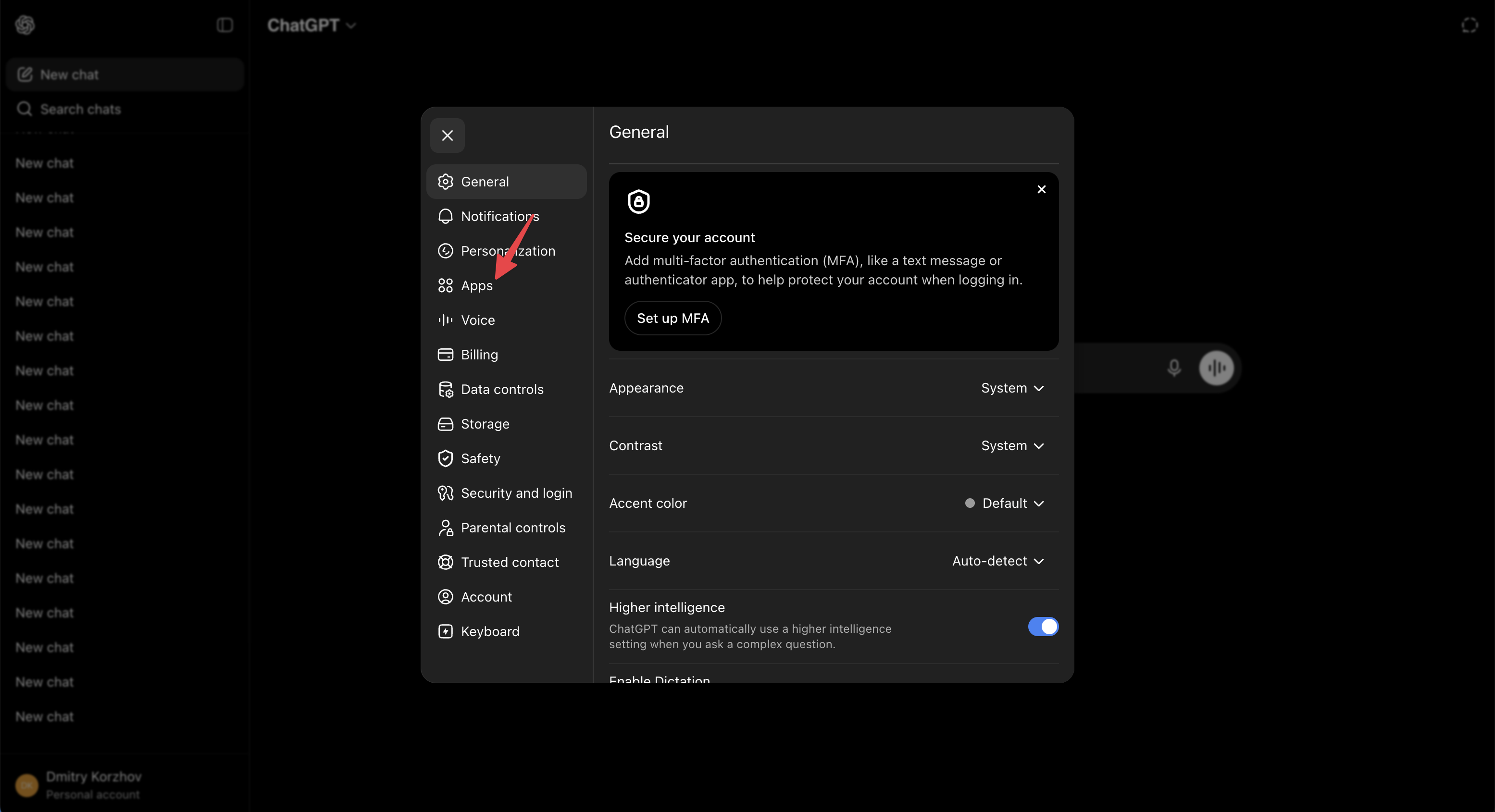This screenshot has height=812, width=1495.
Task: Click the Data controls database icon
Action: pos(445,389)
